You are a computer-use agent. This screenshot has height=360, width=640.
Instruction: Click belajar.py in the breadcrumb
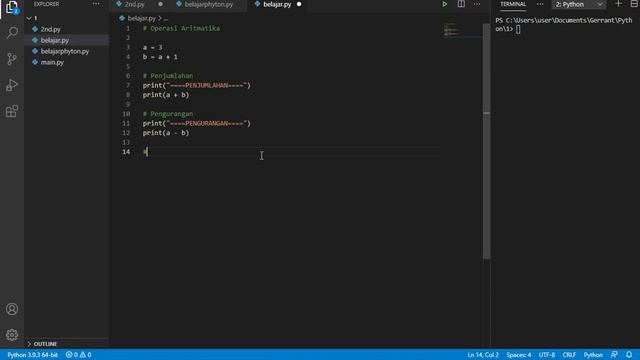coord(141,18)
